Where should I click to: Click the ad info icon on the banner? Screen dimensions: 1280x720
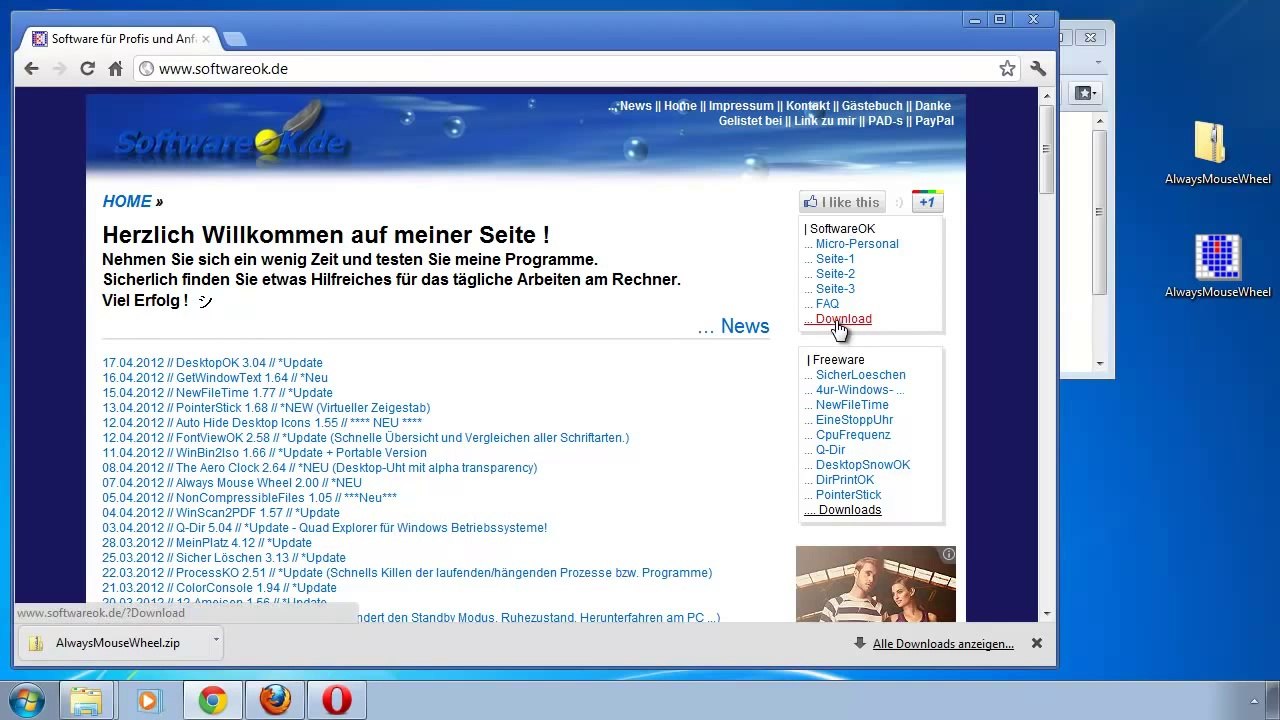948,554
